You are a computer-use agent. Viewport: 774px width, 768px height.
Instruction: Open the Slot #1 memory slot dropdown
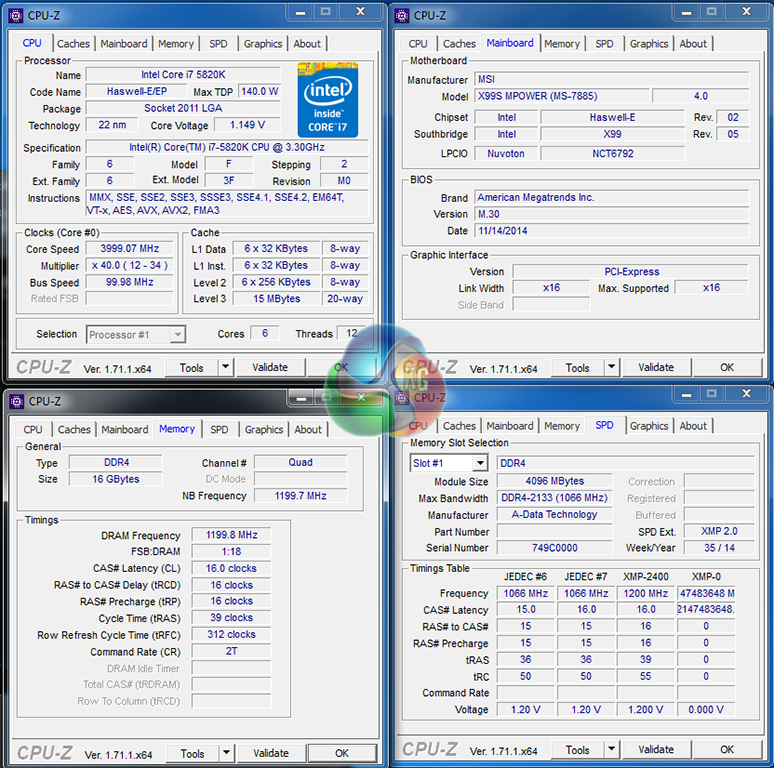pyautogui.click(x=480, y=463)
